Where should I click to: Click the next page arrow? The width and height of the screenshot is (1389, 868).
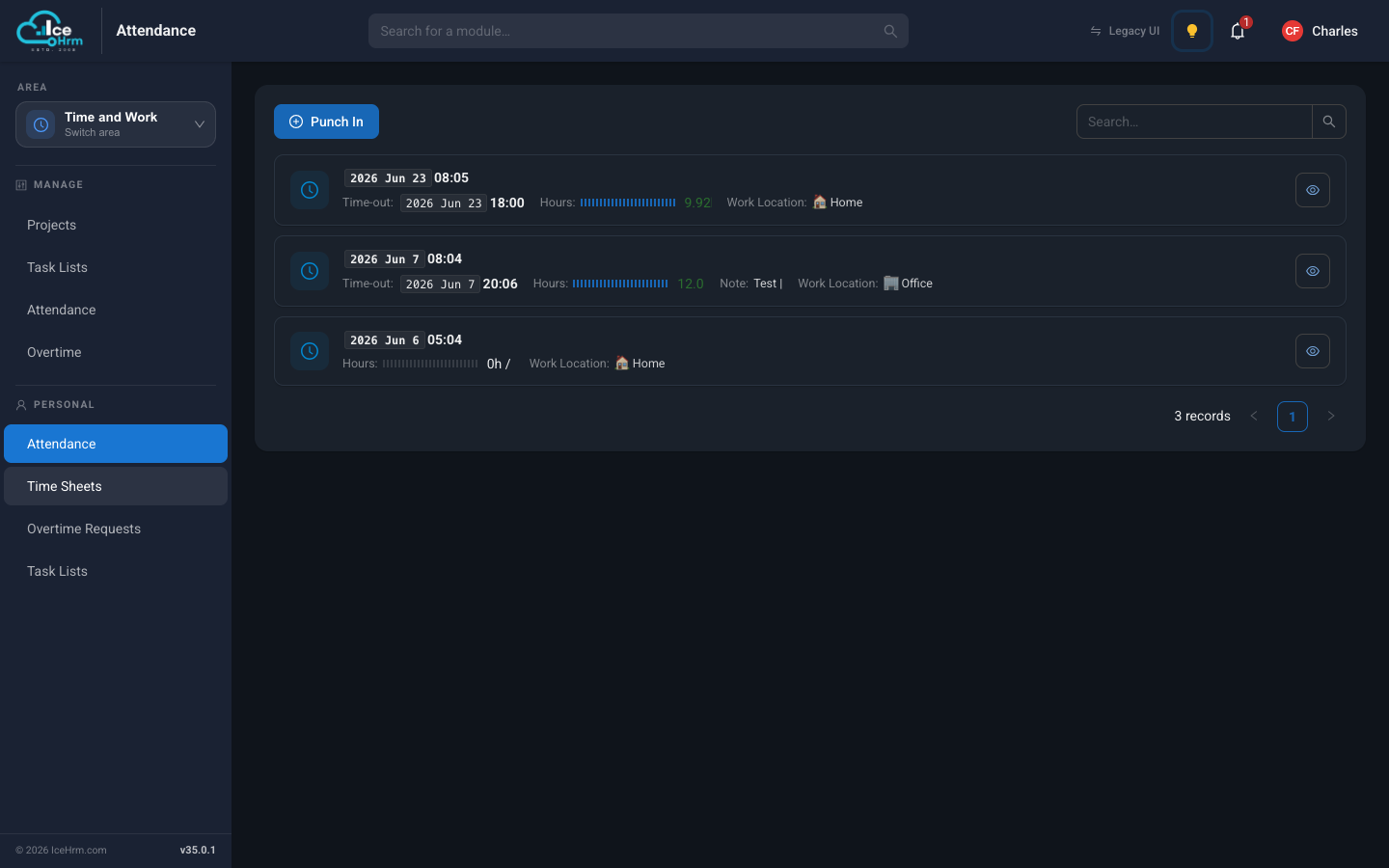pos(1331,416)
